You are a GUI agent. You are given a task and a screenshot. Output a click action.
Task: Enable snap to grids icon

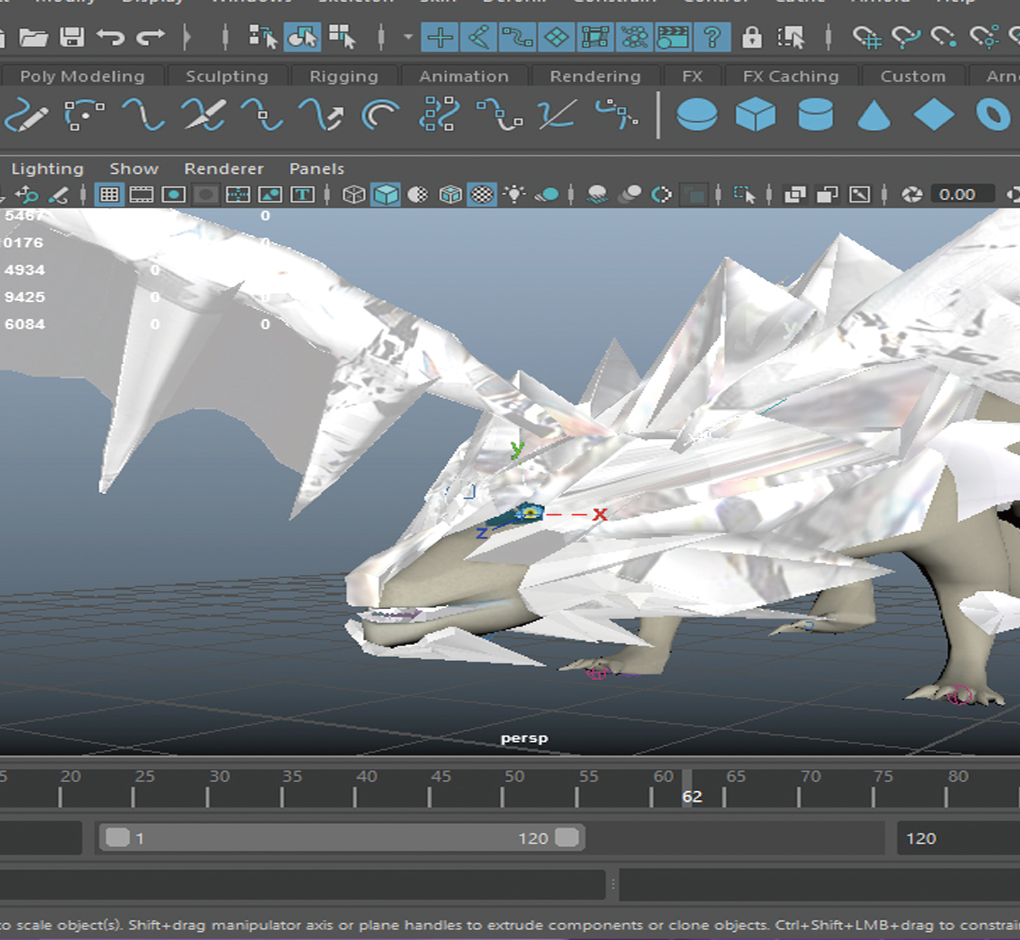pyautogui.click(x=867, y=37)
